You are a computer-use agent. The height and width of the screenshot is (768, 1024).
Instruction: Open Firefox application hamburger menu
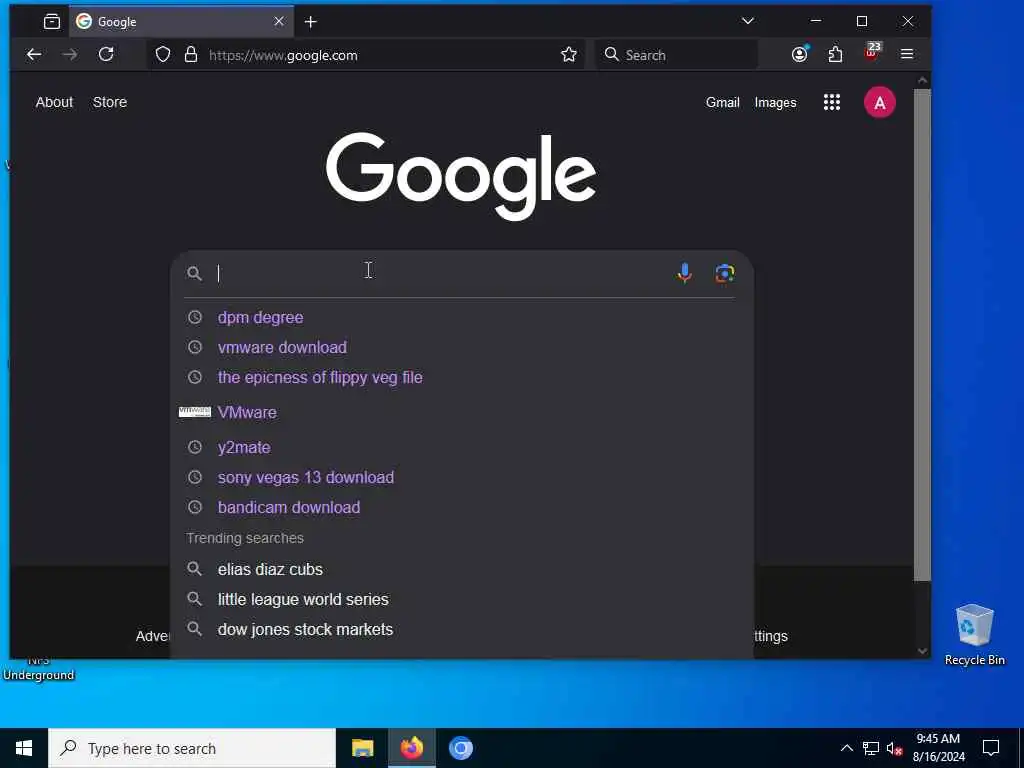point(907,54)
